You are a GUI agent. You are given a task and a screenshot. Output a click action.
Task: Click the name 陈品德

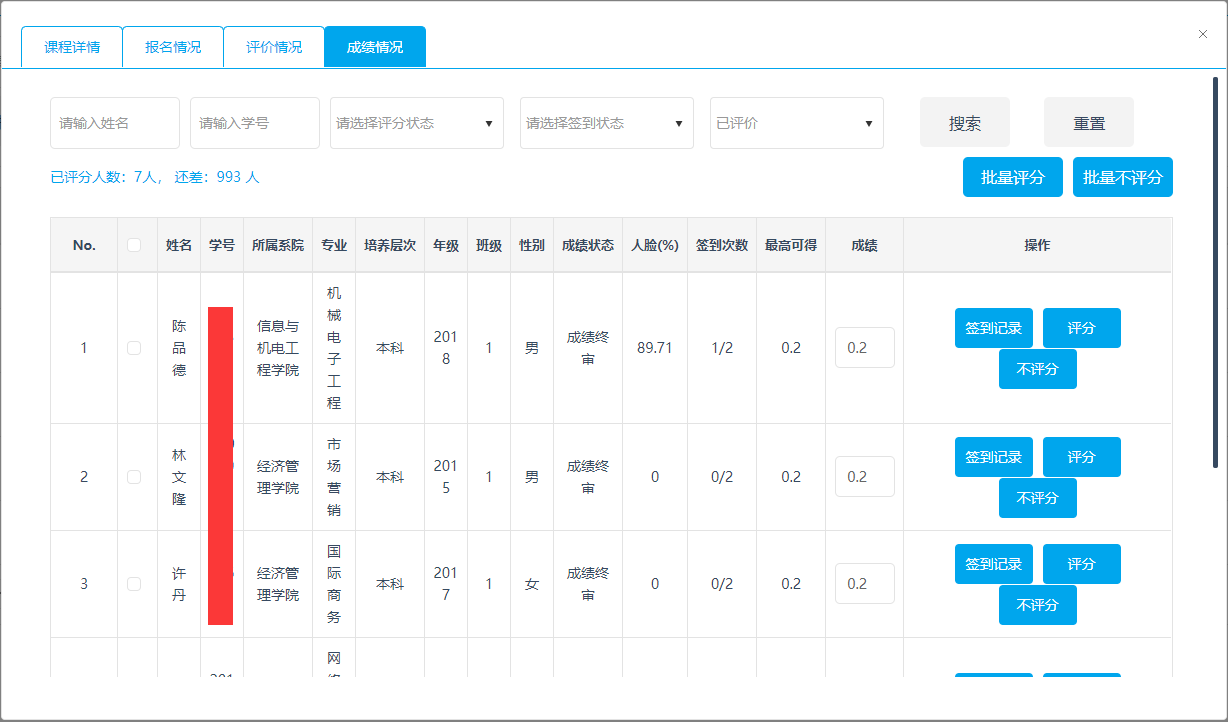(179, 348)
